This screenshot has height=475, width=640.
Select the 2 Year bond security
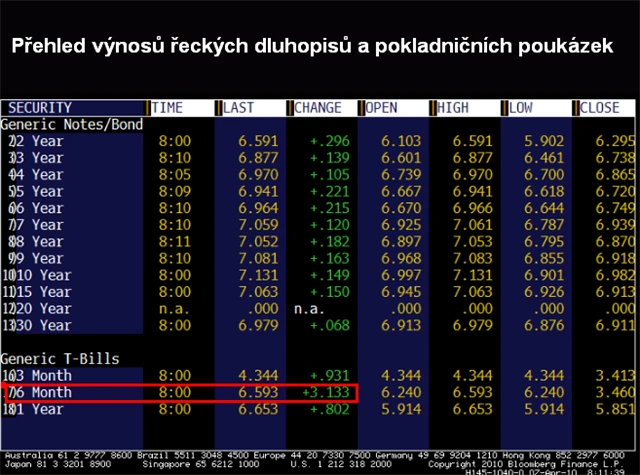point(40,142)
